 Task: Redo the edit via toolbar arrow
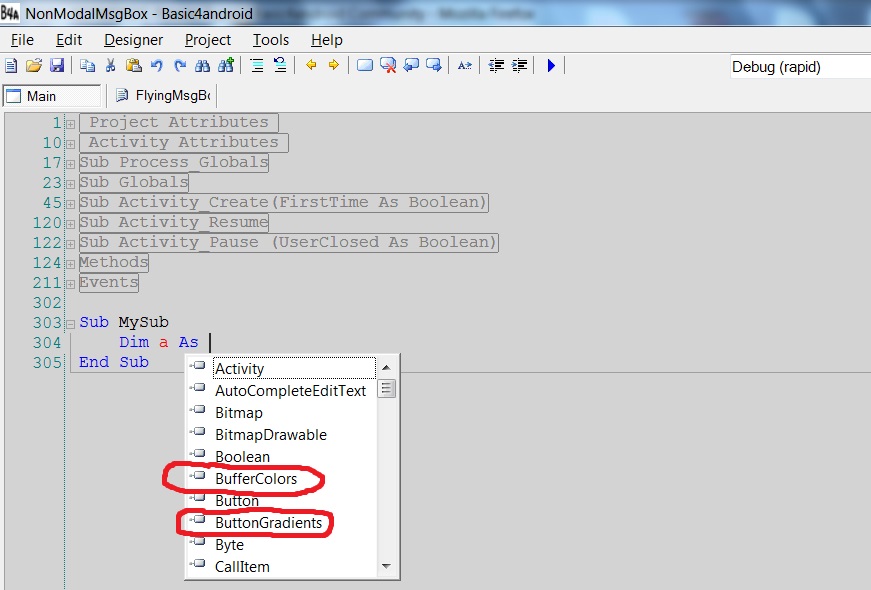(x=179, y=66)
